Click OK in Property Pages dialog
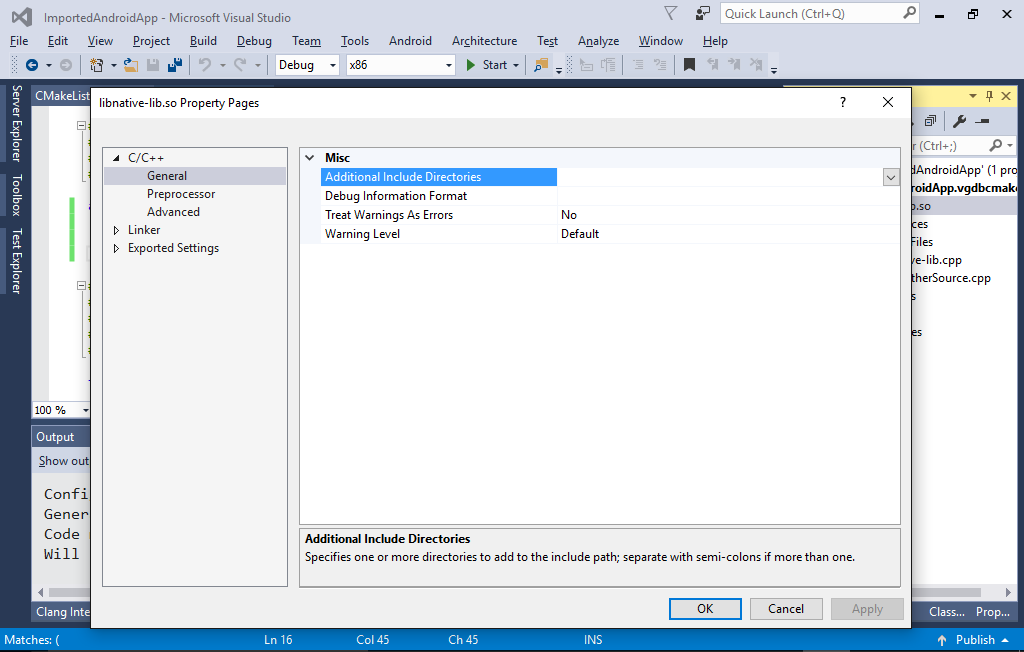Viewport: 1024px width, 652px height. coord(705,609)
